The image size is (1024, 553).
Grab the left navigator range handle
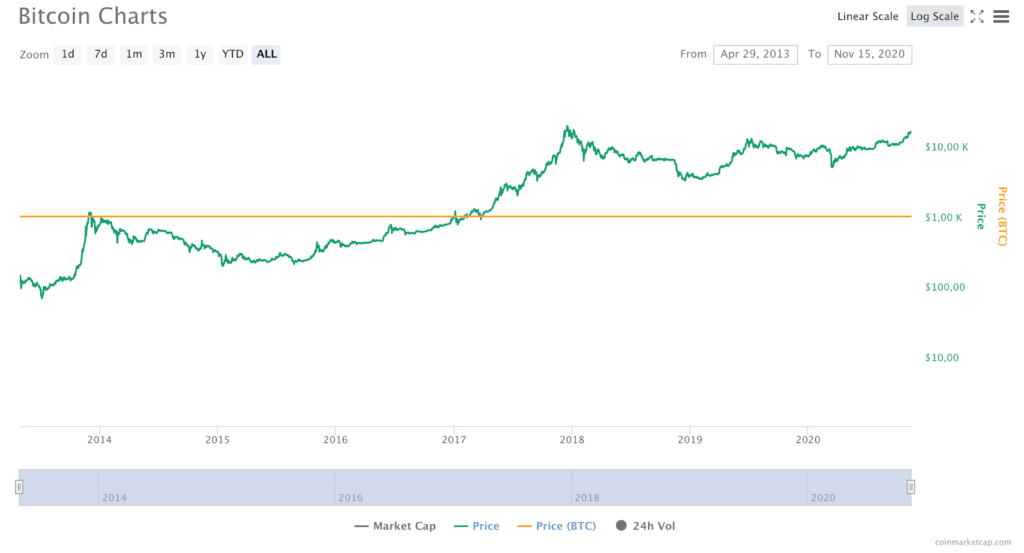pyautogui.click(x=19, y=487)
